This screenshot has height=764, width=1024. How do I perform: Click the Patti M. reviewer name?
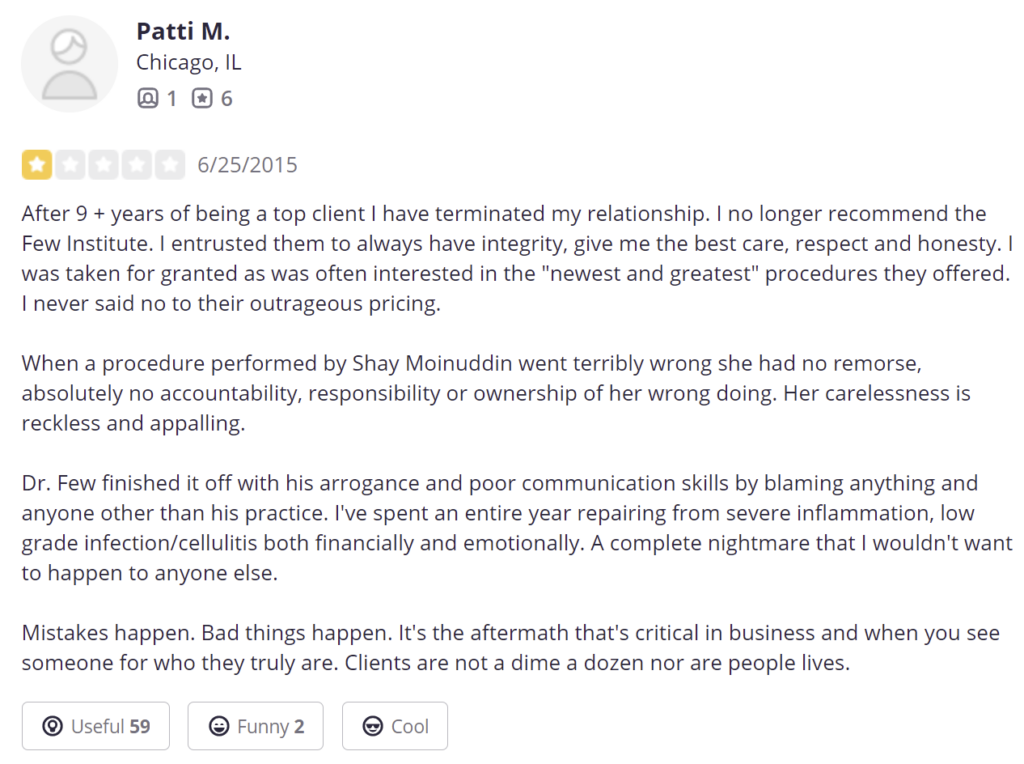coord(183,31)
